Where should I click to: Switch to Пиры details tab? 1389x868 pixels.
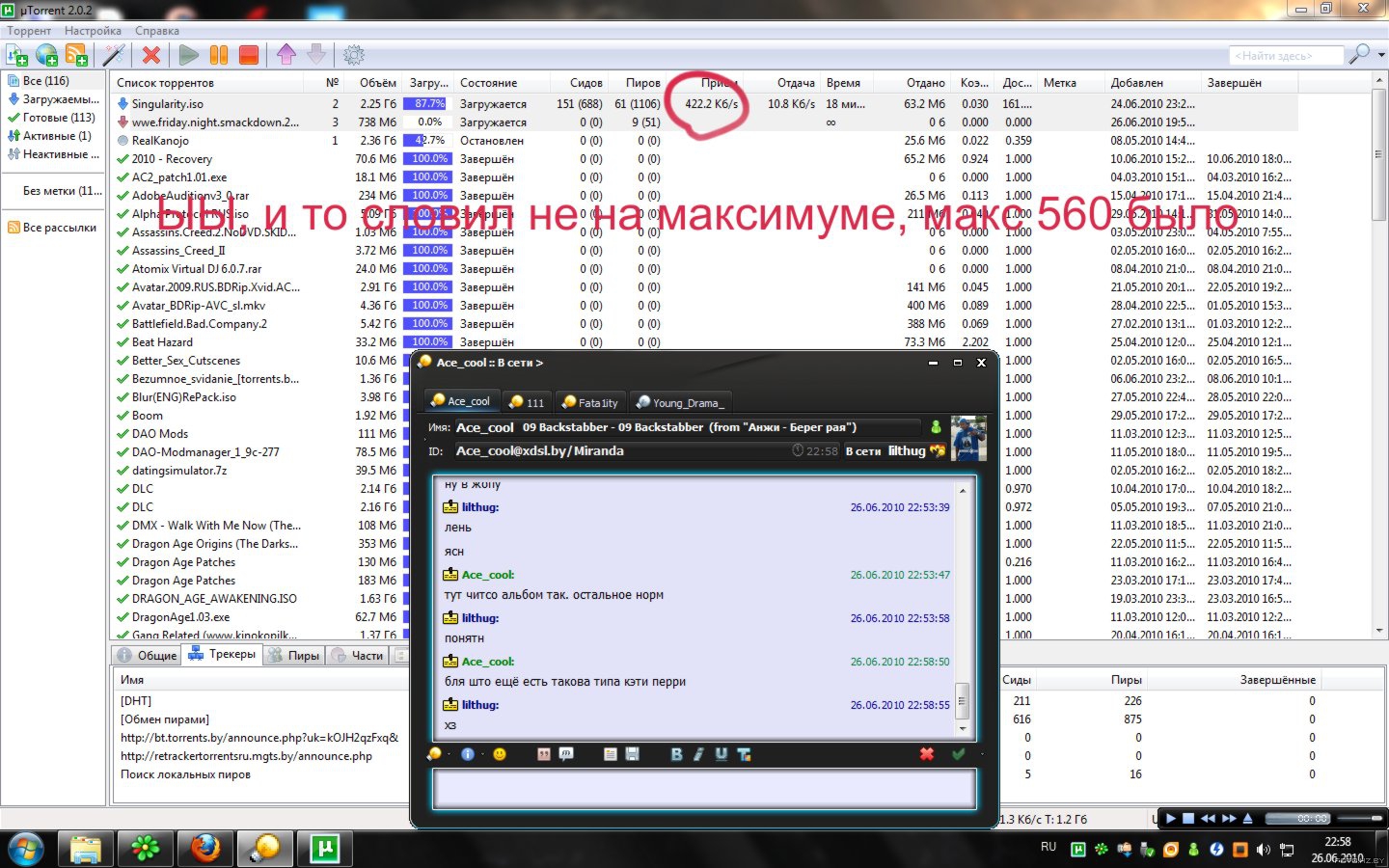coord(293,656)
